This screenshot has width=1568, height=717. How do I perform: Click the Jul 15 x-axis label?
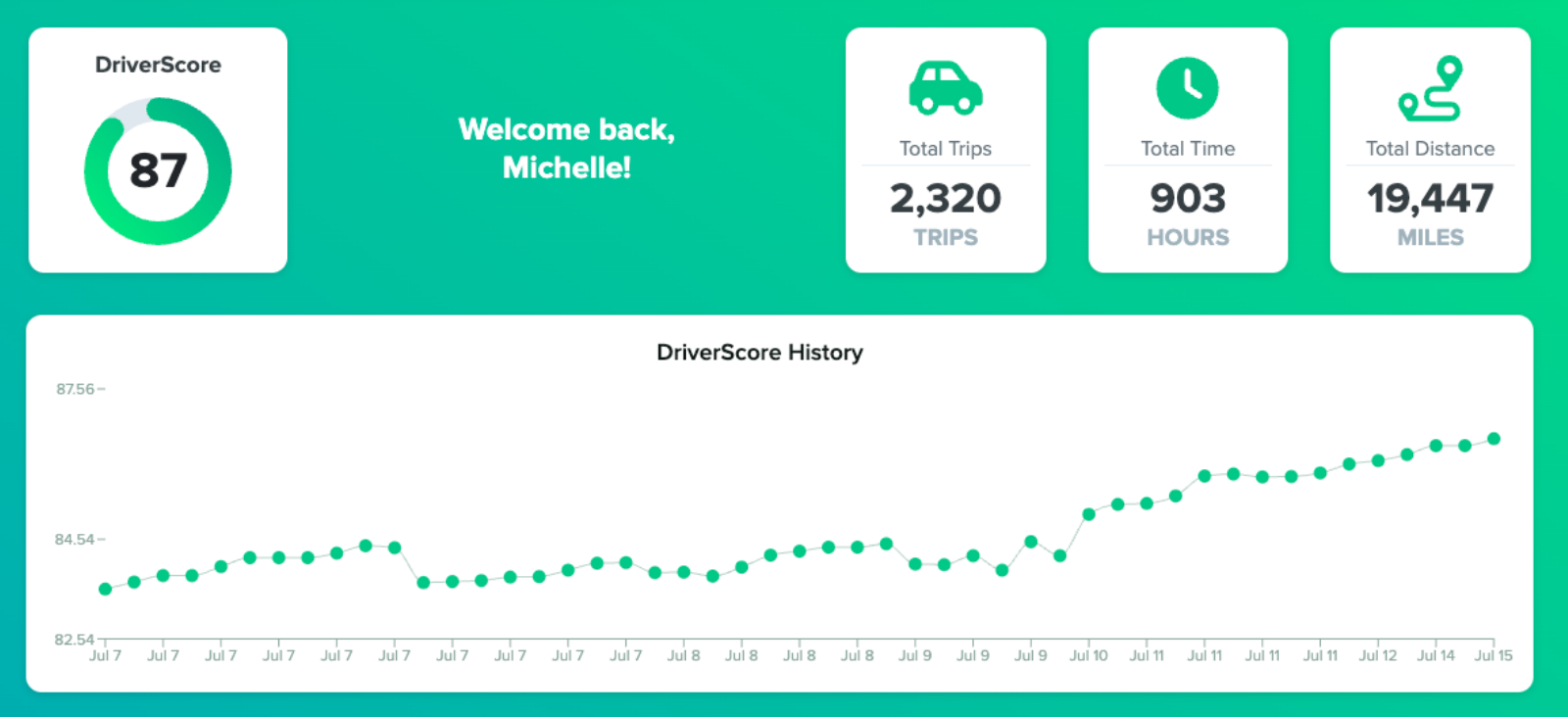1494,655
